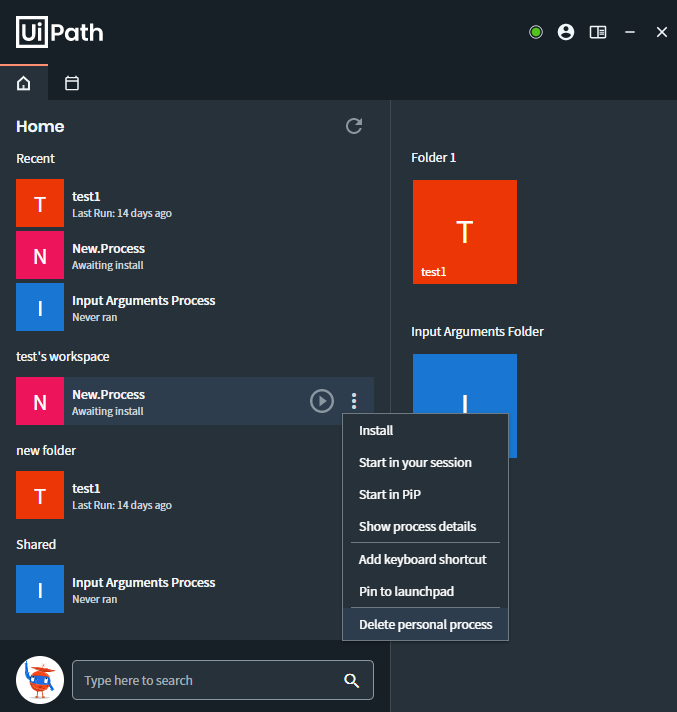The width and height of the screenshot is (677, 712).
Task: Click test1 T icon in new folder
Action: tap(40, 495)
